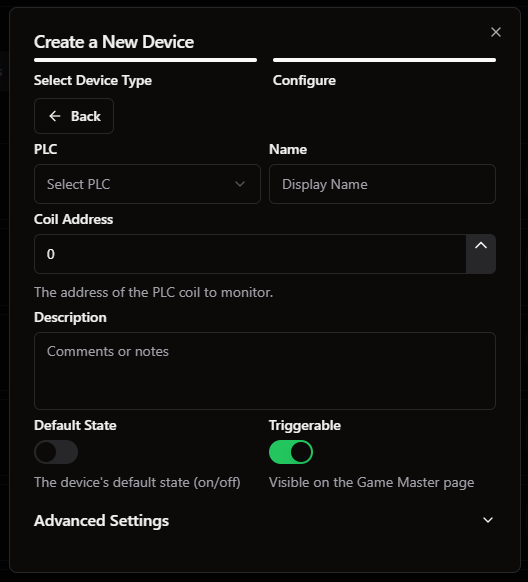
Task: Click the Description comments text area
Action: 265,371
